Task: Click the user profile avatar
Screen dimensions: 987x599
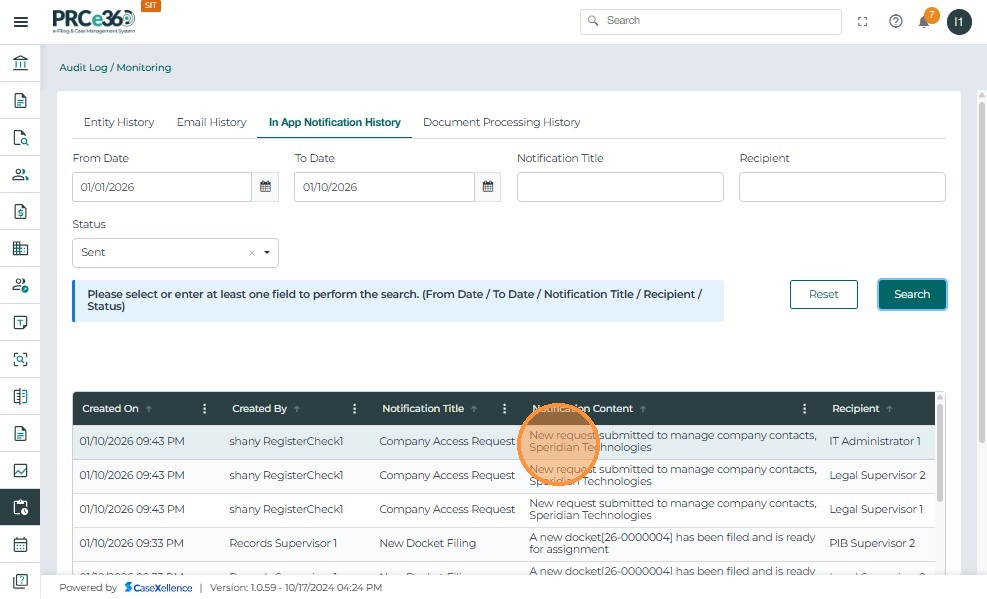Action: (x=959, y=22)
